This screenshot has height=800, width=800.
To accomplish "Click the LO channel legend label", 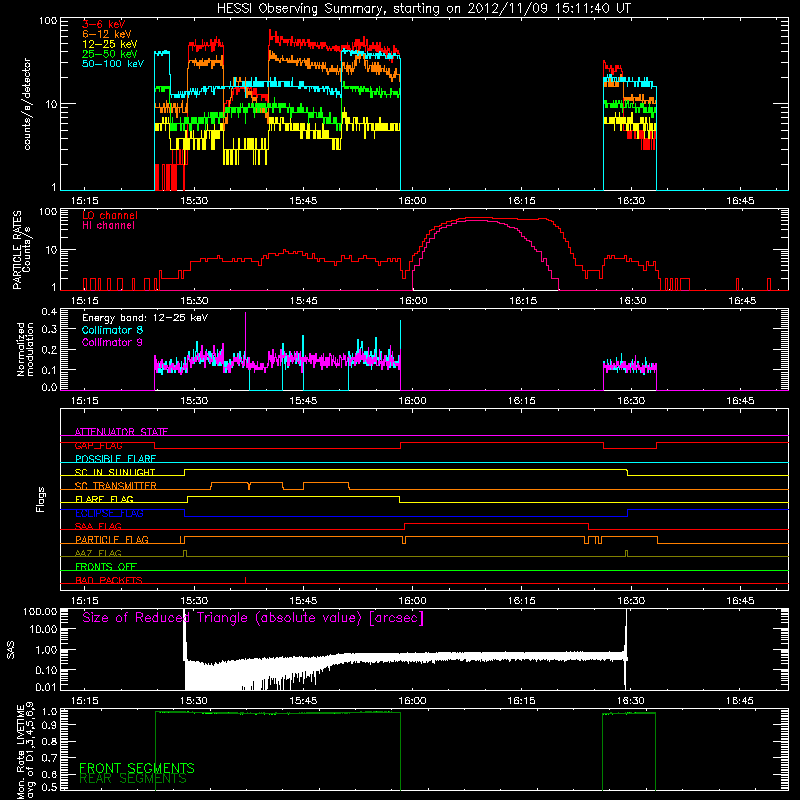I will [x=110, y=215].
